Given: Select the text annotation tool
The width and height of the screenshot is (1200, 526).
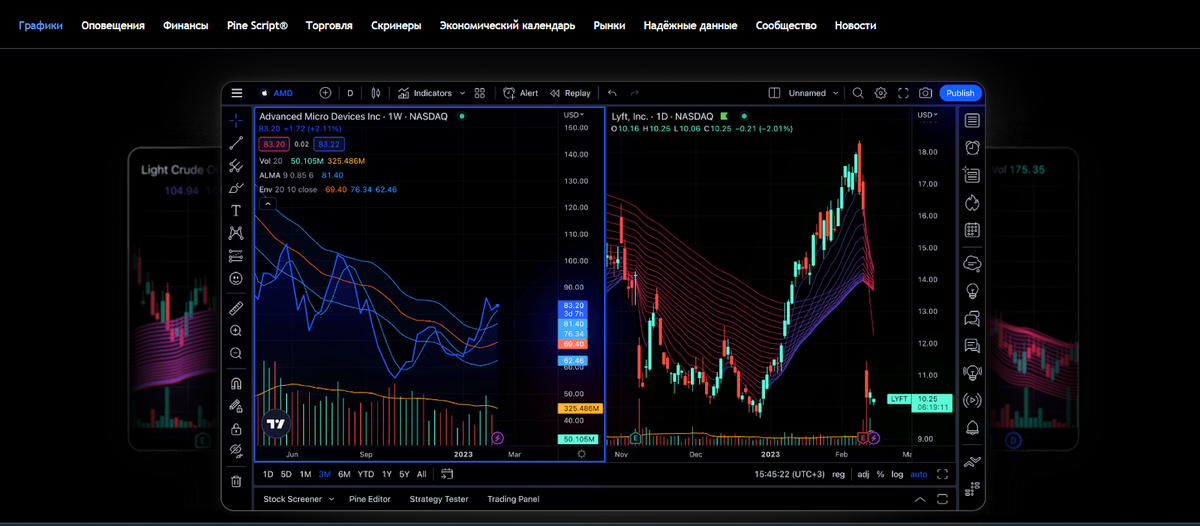Looking at the screenshot, I should [x=236, y=210].
